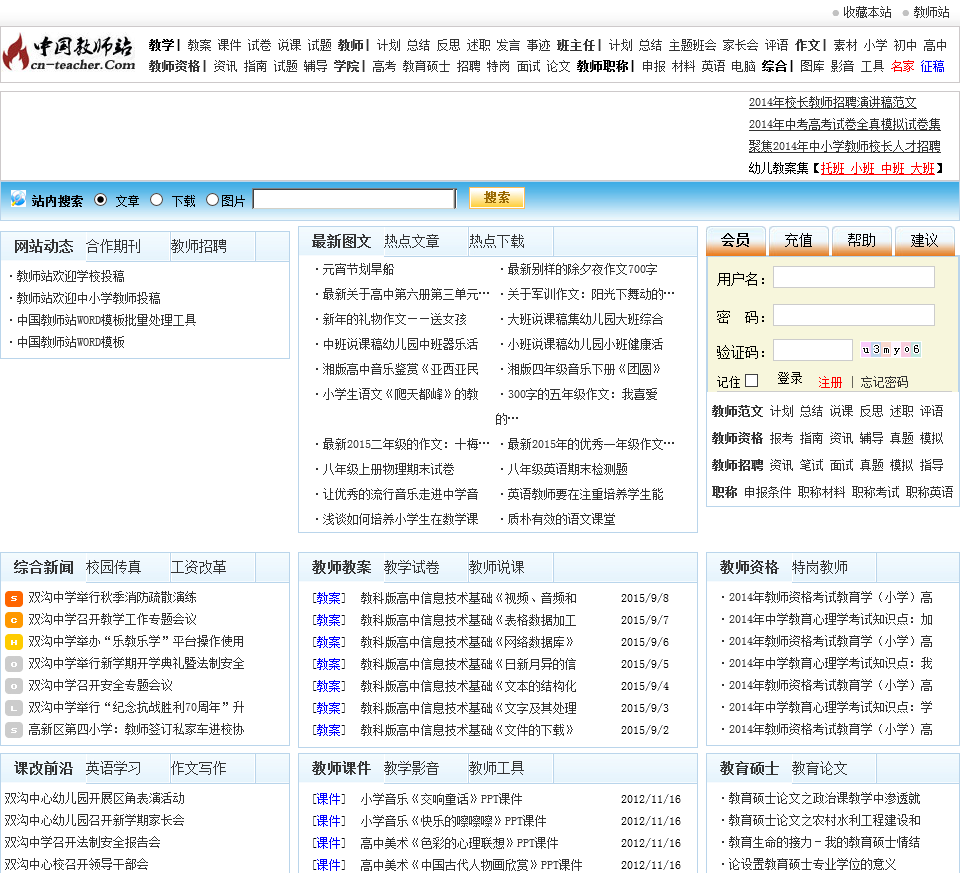
Task: Open 教育硕士论文之政治课教学中渗透就 article
Action: pyautogui.click(x=824, y=798)
